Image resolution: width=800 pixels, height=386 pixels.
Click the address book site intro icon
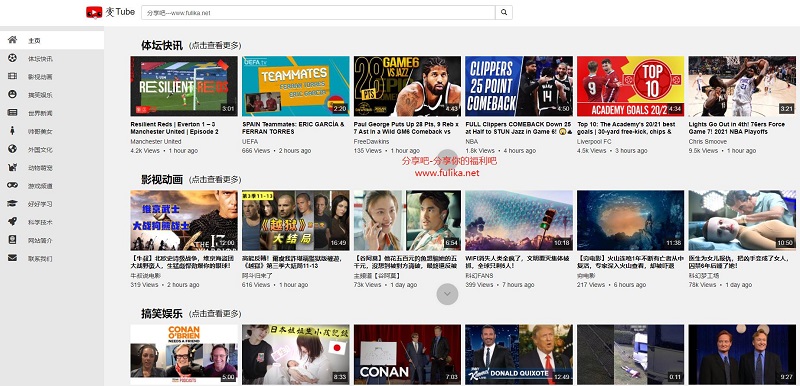[12, 240]
